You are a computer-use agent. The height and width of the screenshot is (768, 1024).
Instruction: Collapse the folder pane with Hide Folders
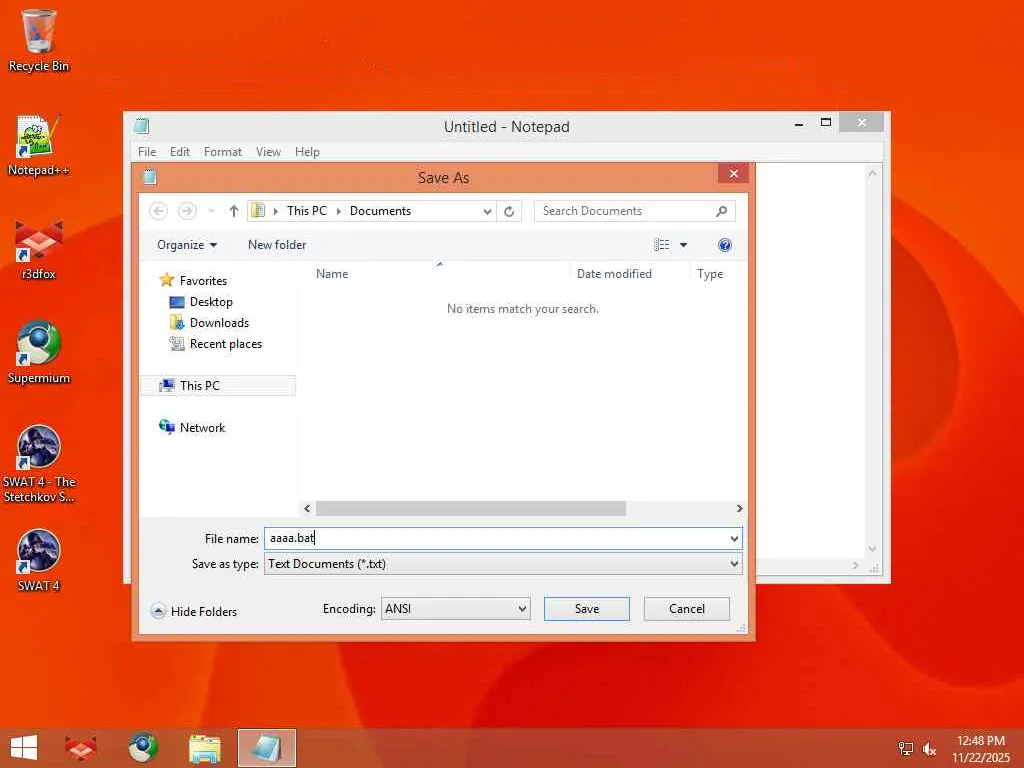[194, 611]
